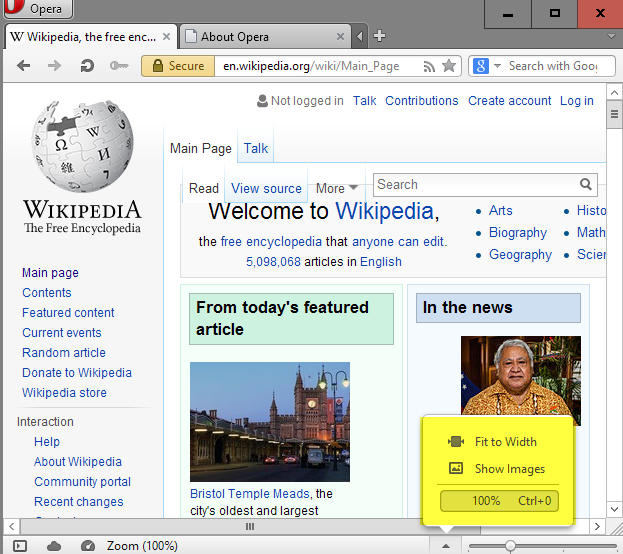Click the zoom slider in status bar
The image size is (623, 554).
pyautogui.click(x=511, y=545)
